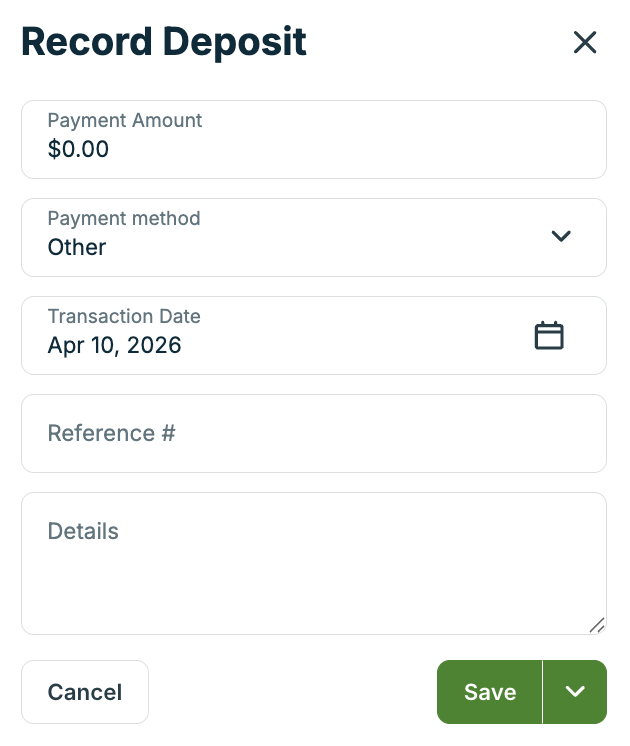The image size is (630, 746).
Task: Click the 'Transaction Date' label
Action: click(124, 316)
